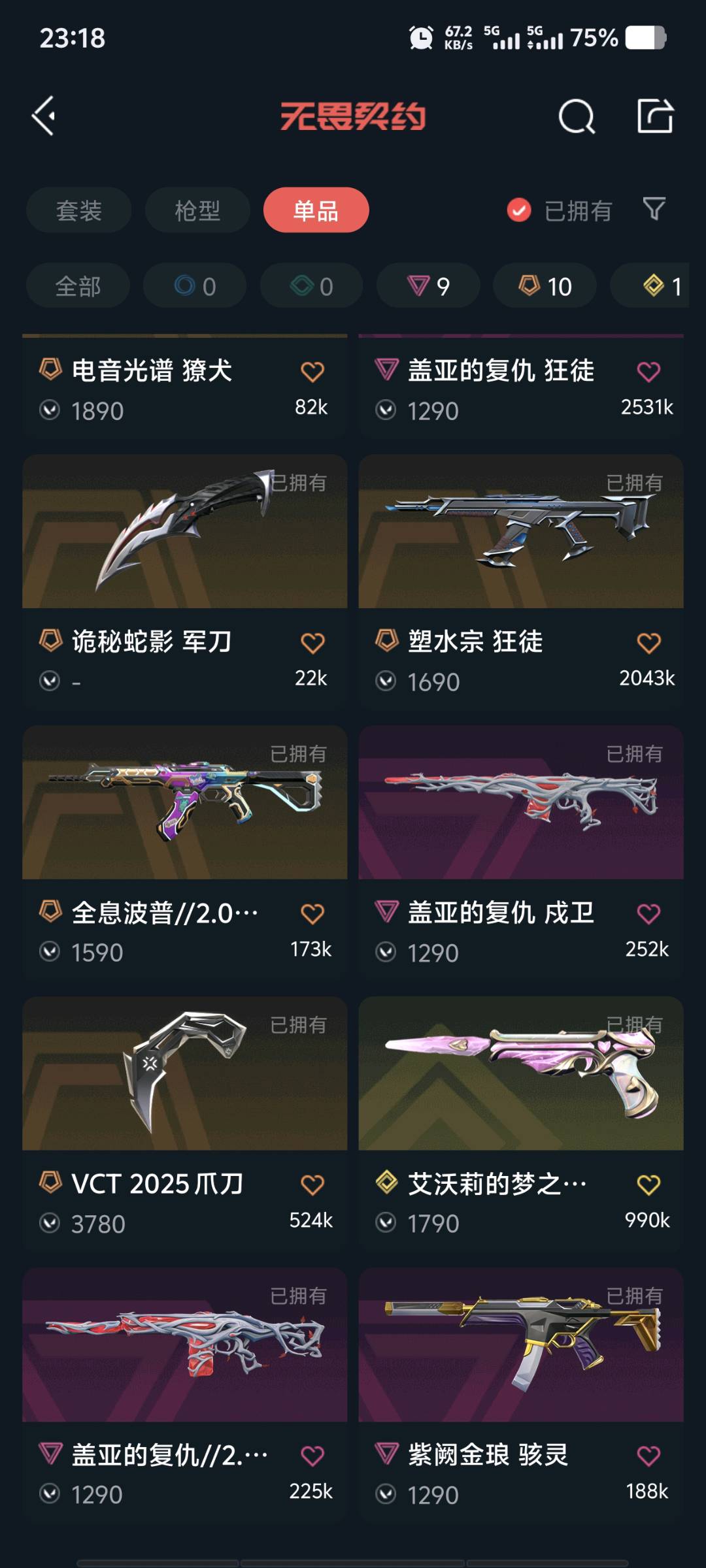Viewport: 706px width, 1568px height.
Task: Select the 单品 tab
Action: point(316,210)
